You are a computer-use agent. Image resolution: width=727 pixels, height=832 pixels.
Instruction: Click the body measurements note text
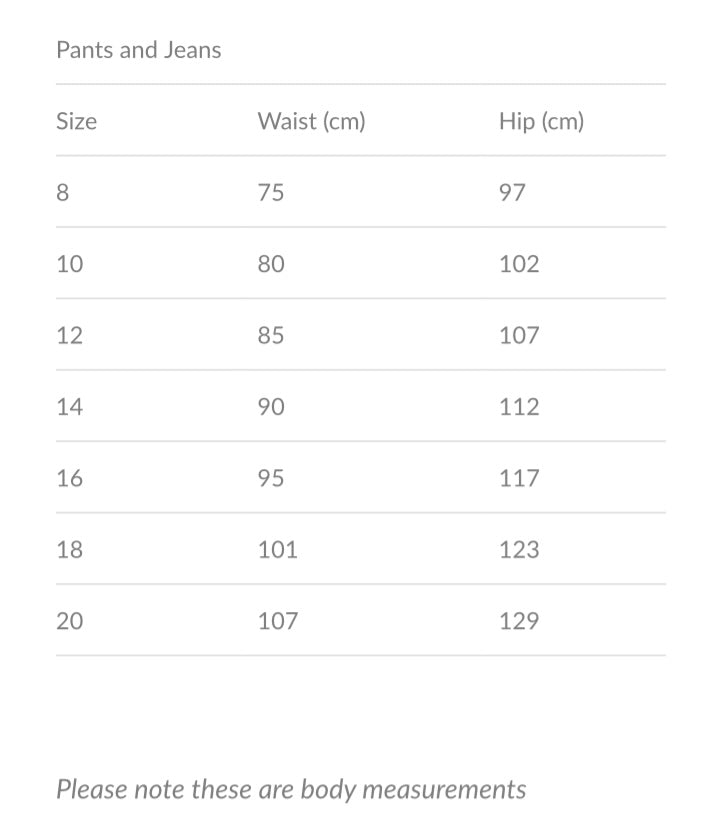[x=291, y=789]
